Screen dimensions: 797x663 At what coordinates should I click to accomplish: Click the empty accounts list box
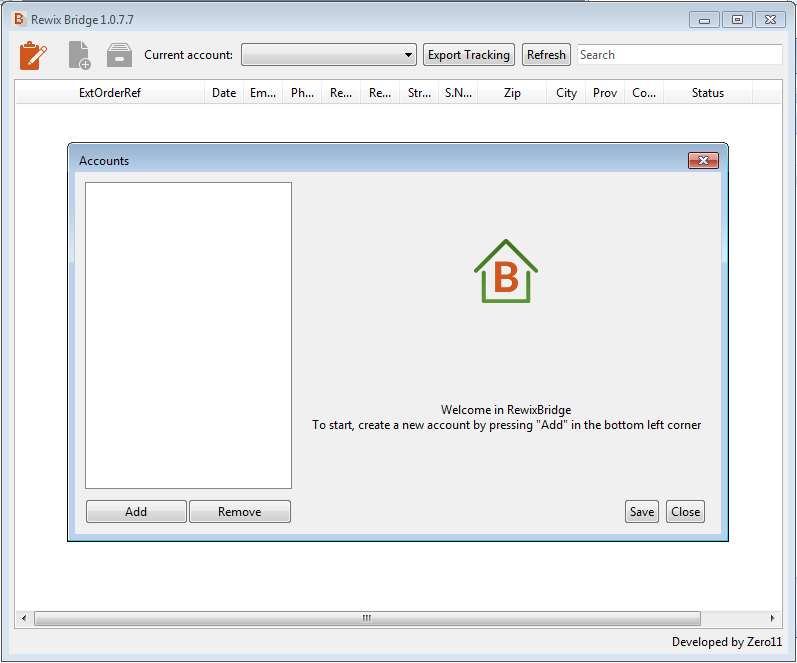[189, 336]
